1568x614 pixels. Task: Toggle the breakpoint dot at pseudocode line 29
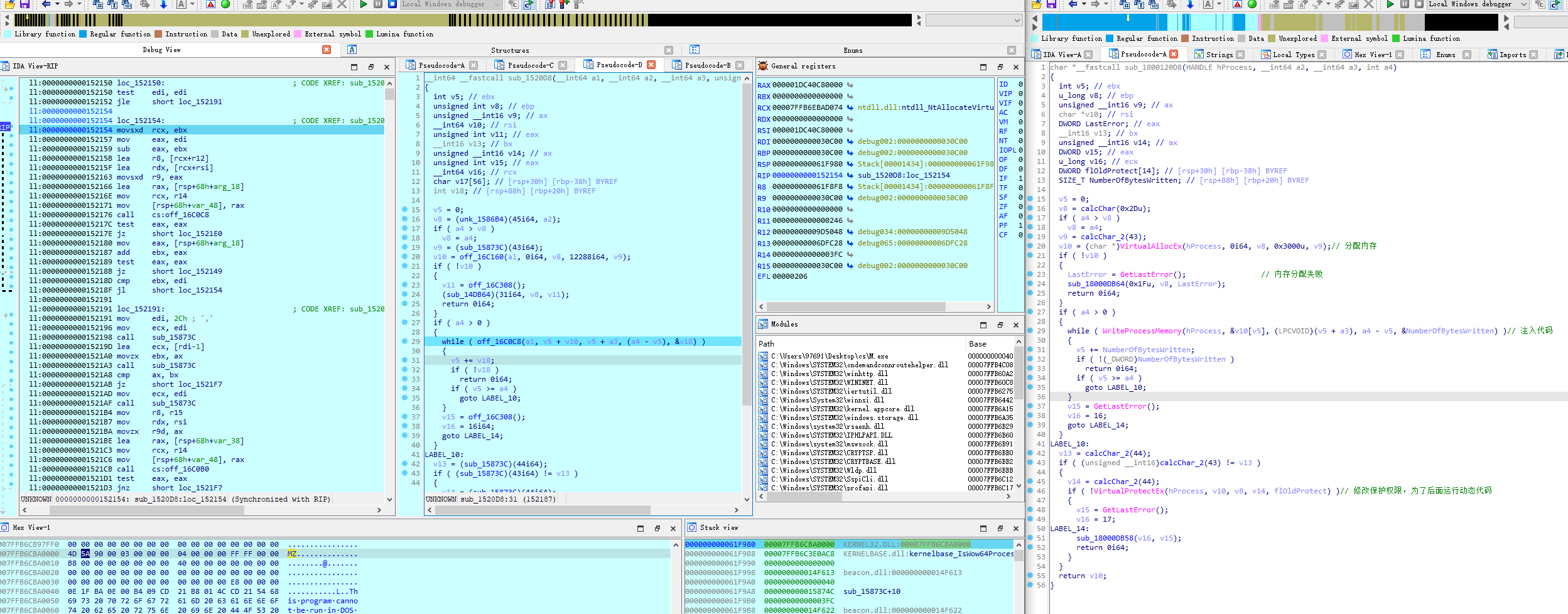pyautogui.click(x=405, y=342)
